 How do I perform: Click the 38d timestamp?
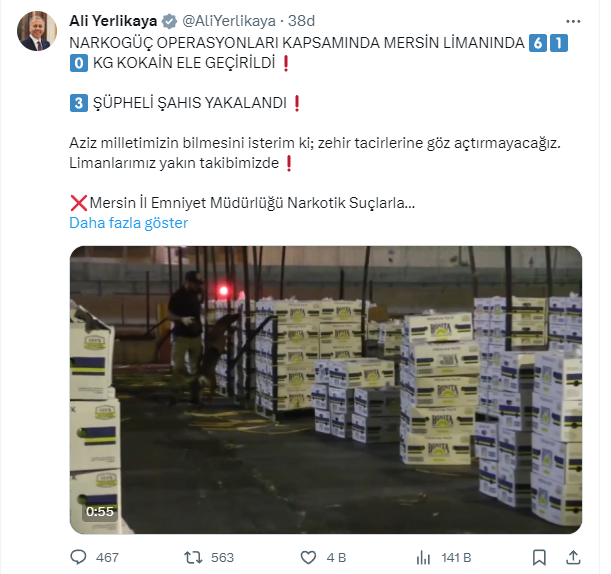pyautogui.click(x=301, y=21)
